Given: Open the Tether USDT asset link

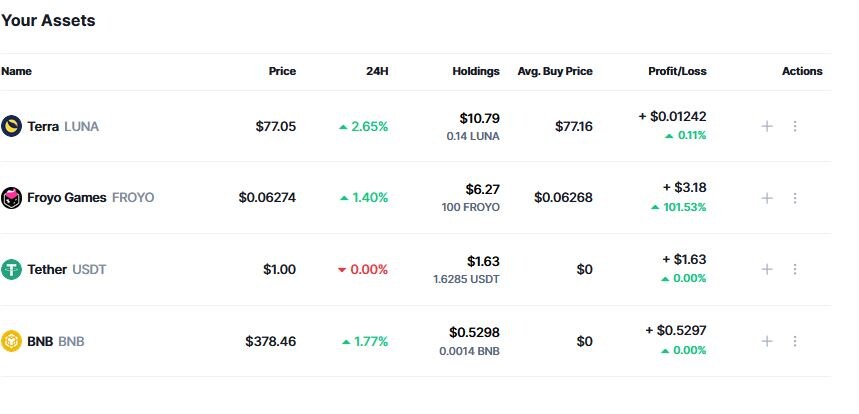Looking at the screenshot, I should (67, 269).
